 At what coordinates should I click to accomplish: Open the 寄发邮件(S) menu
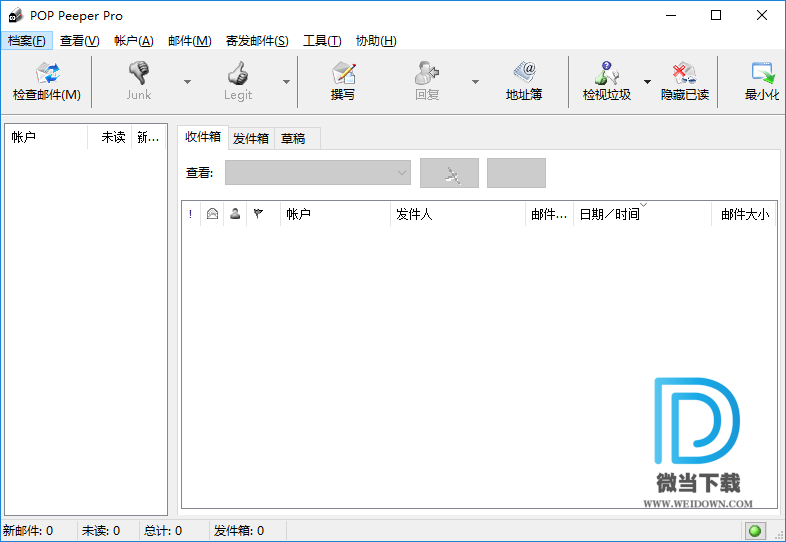tap(257, 41)
